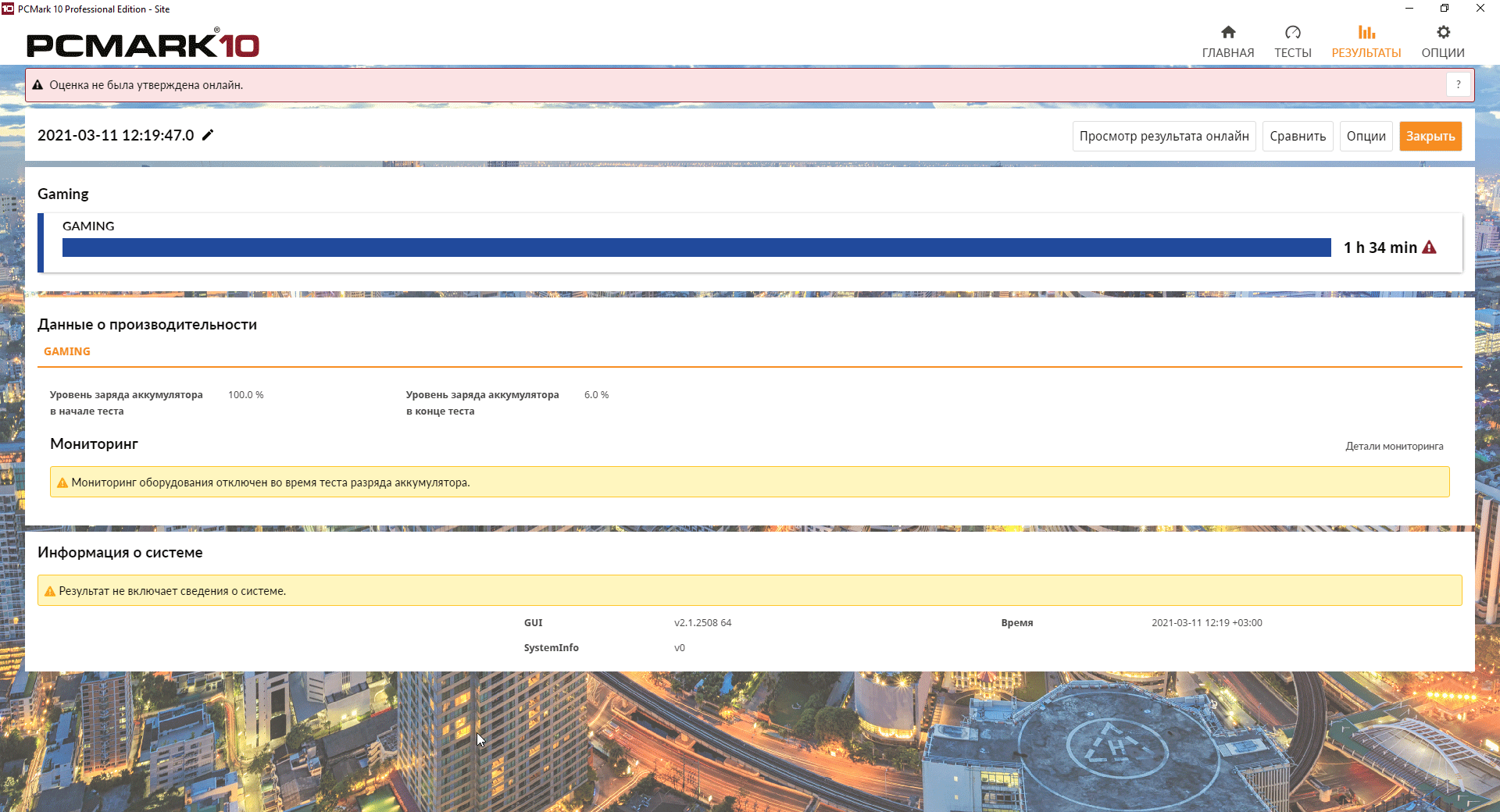The height and width of the screenshot is (812, 1500).
Task: Click warning icon in system info notice
Action: (x=50, y=591)
